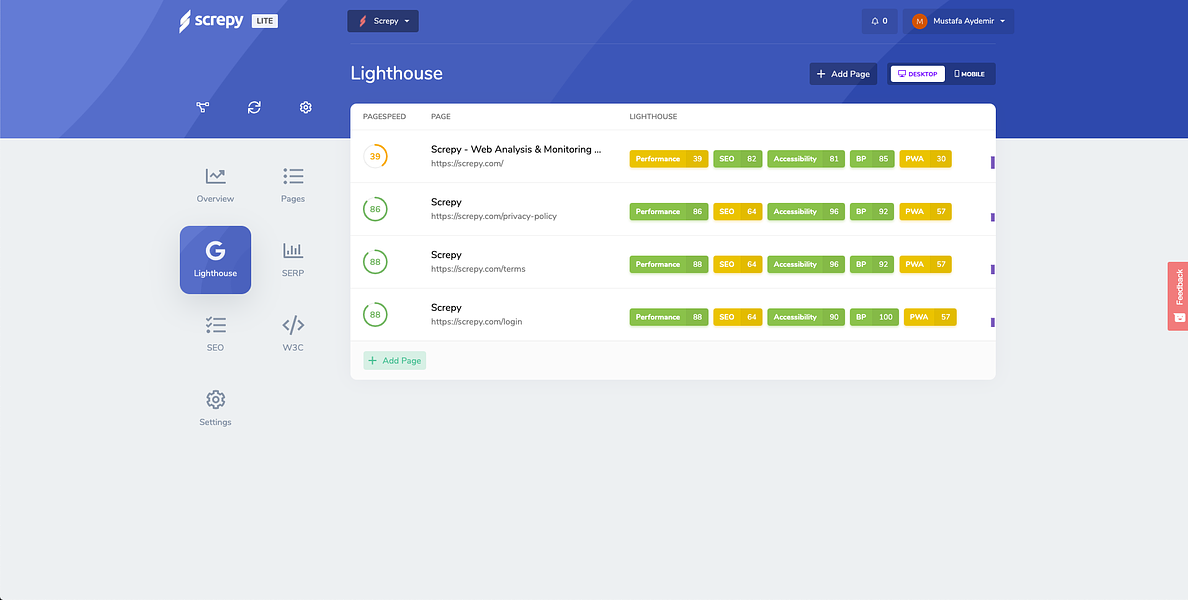The image size is (1188, 600).
Task: Open the SERP bar chart icon
Action: (x=293, y=250)
